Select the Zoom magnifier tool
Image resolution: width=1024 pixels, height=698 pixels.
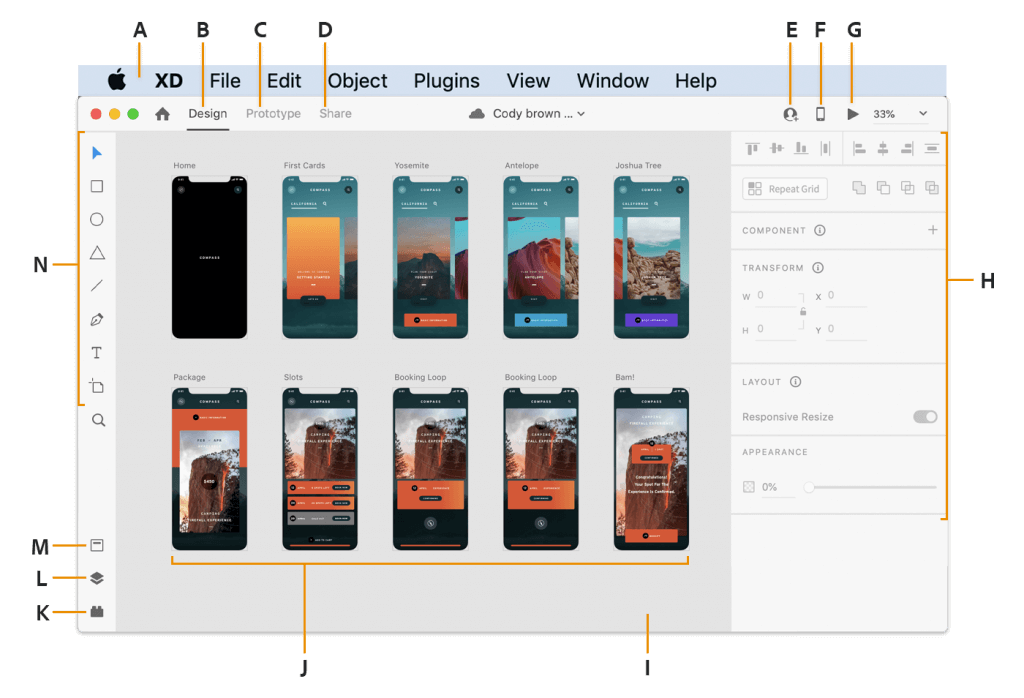98,420
